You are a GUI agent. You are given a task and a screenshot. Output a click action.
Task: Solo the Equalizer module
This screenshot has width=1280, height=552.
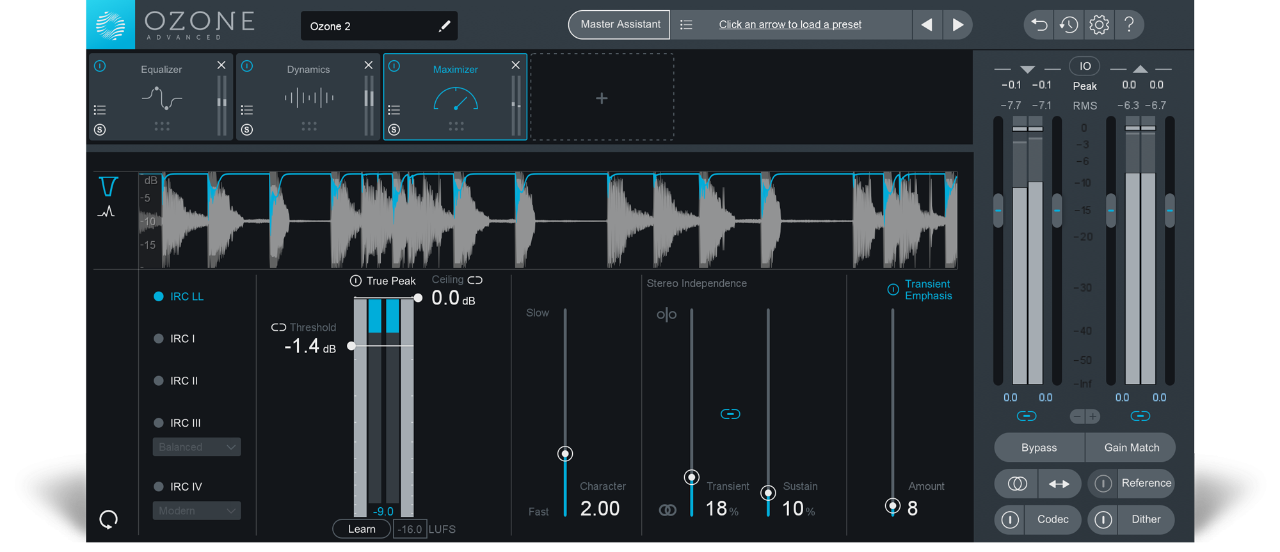(x=100, y=129)
